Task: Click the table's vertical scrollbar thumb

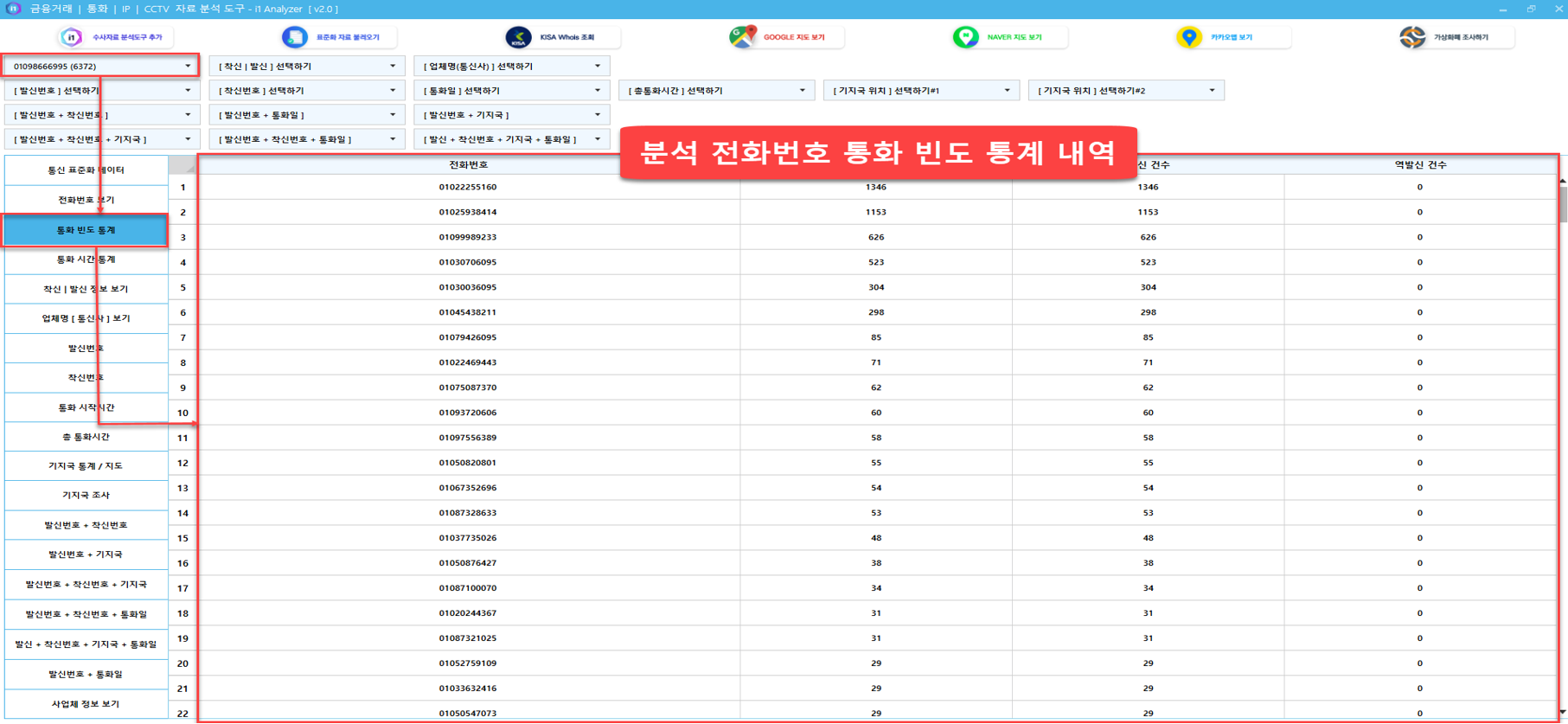Action: pyautogui.click(x=1562, y=204)
